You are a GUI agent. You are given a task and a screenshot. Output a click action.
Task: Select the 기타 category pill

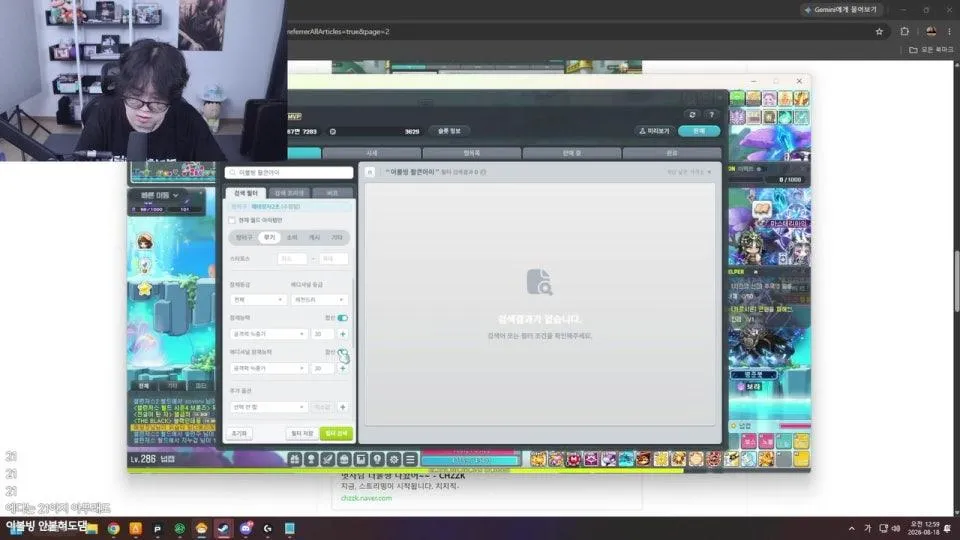337,238
